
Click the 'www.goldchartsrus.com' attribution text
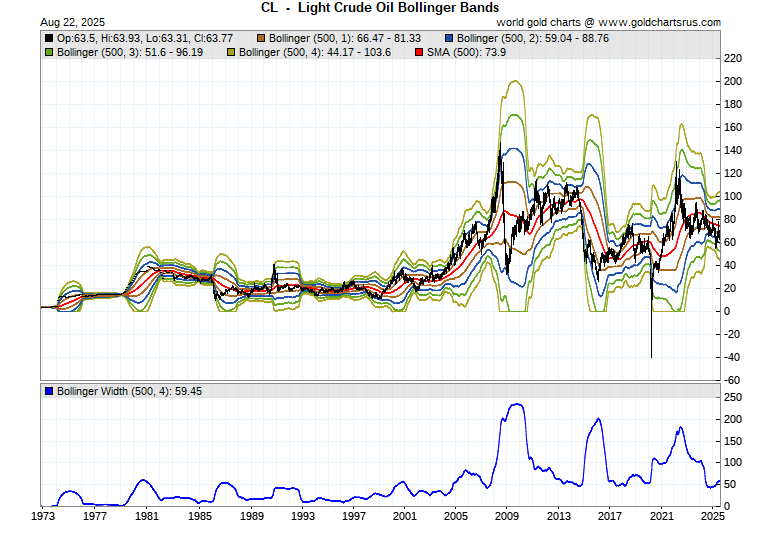coord(659,22)
